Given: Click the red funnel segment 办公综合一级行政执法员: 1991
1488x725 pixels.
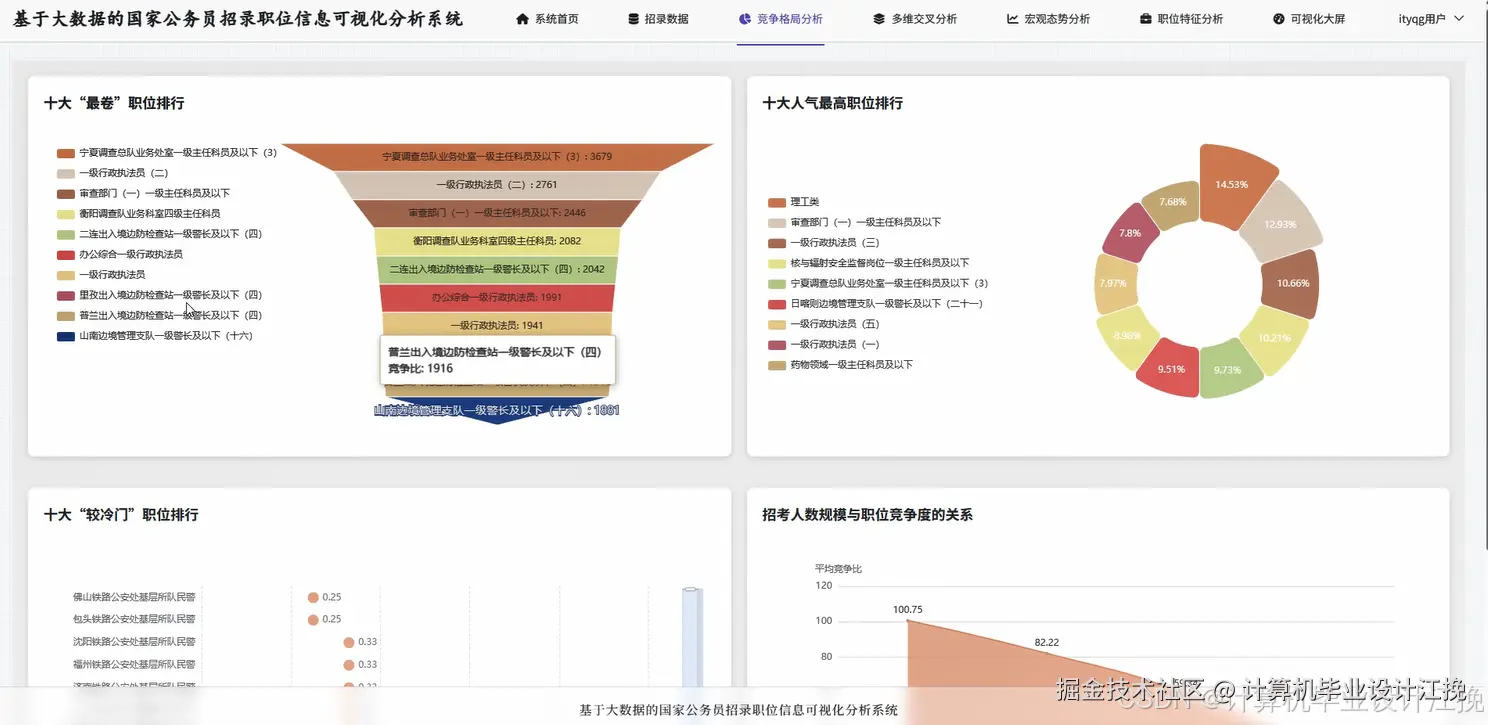Looking at the screenshot, I should point(497,297).
